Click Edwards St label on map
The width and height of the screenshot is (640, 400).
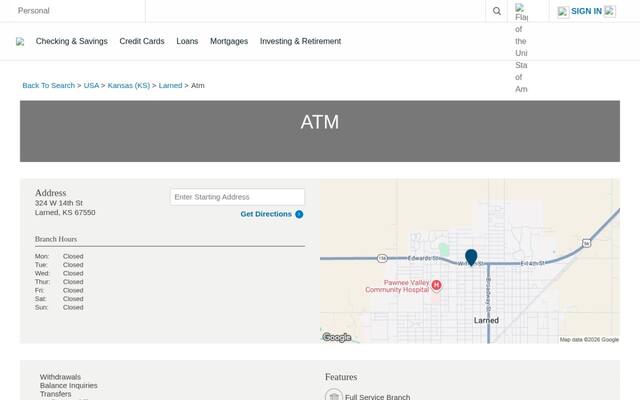click(x=423, y=258)
